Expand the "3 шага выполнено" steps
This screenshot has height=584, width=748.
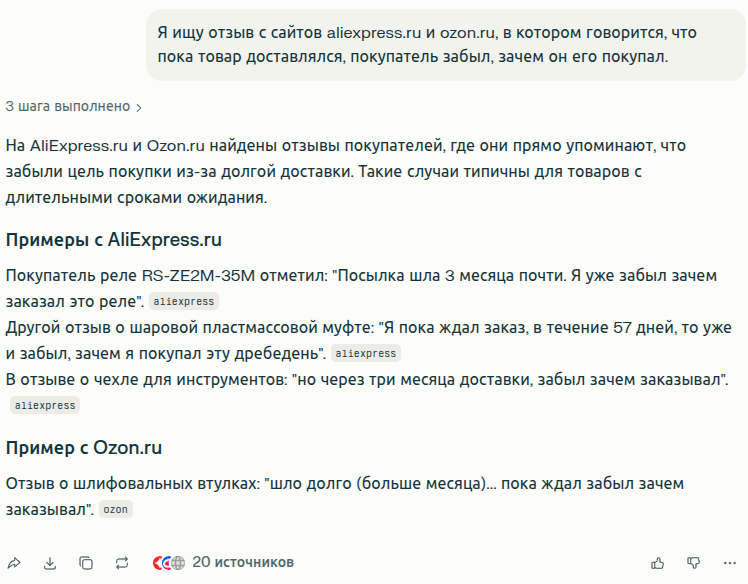(x=68, y=106)
